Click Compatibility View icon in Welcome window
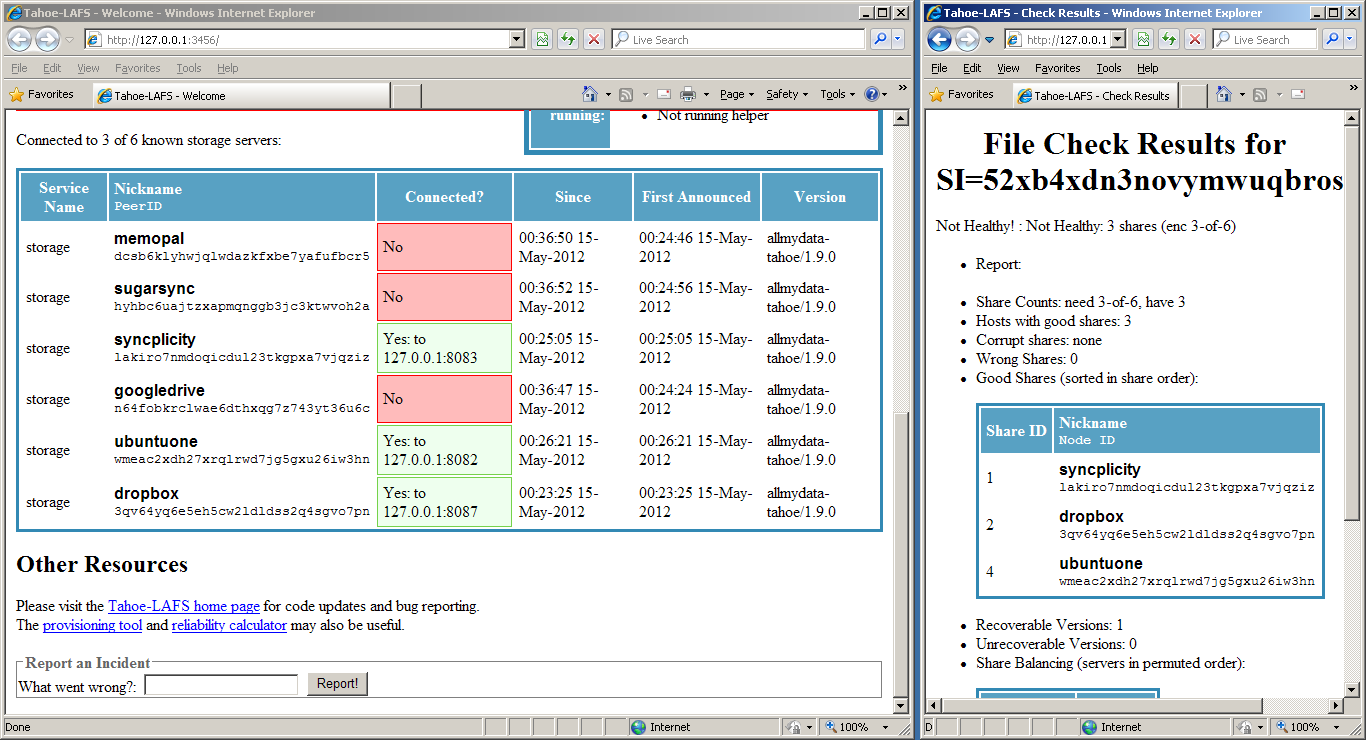Viewport: 1366px width, 740px height. 542,40
